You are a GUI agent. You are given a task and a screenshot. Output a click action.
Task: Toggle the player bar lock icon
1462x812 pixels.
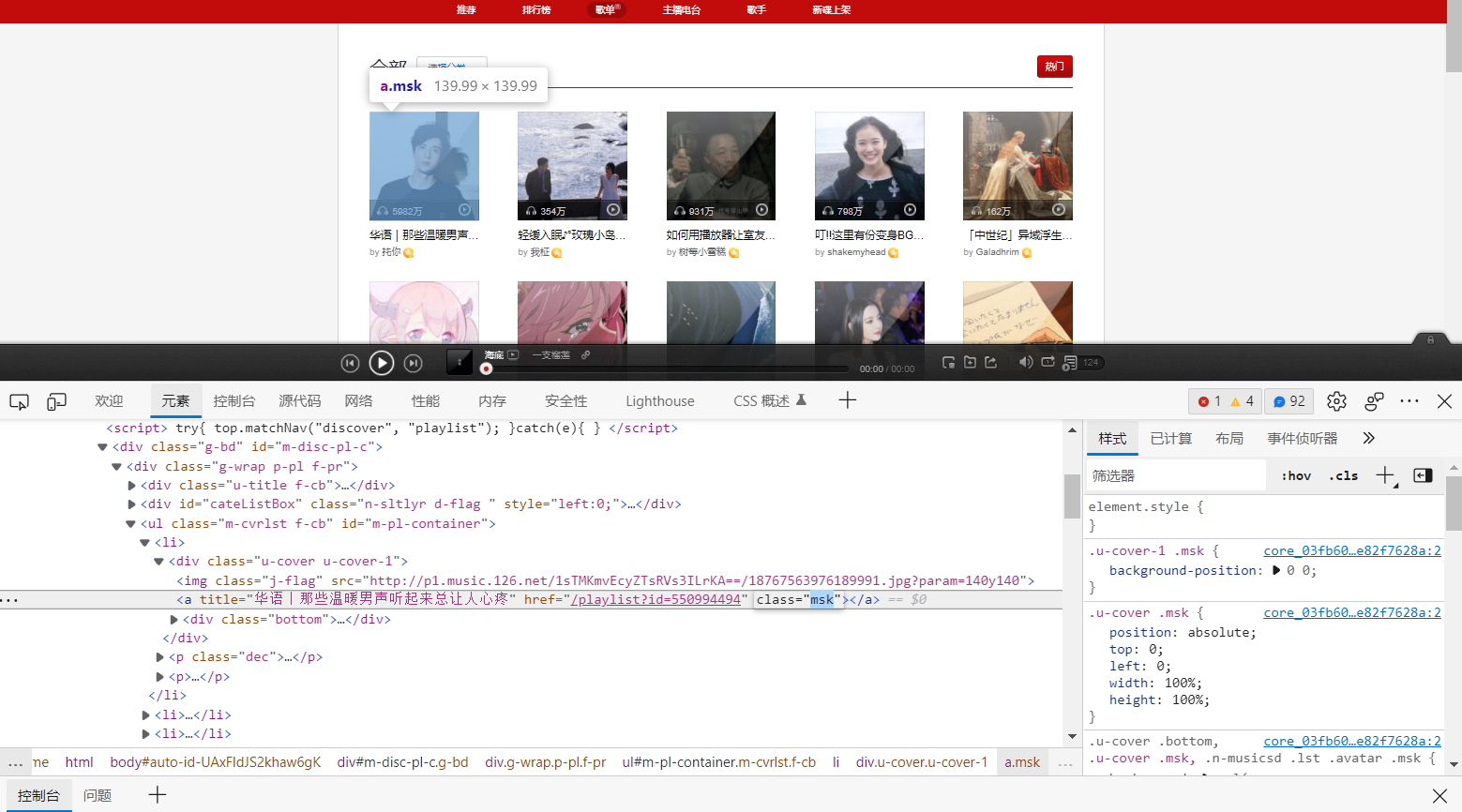pyautogui.click(x=1430, y=339)
